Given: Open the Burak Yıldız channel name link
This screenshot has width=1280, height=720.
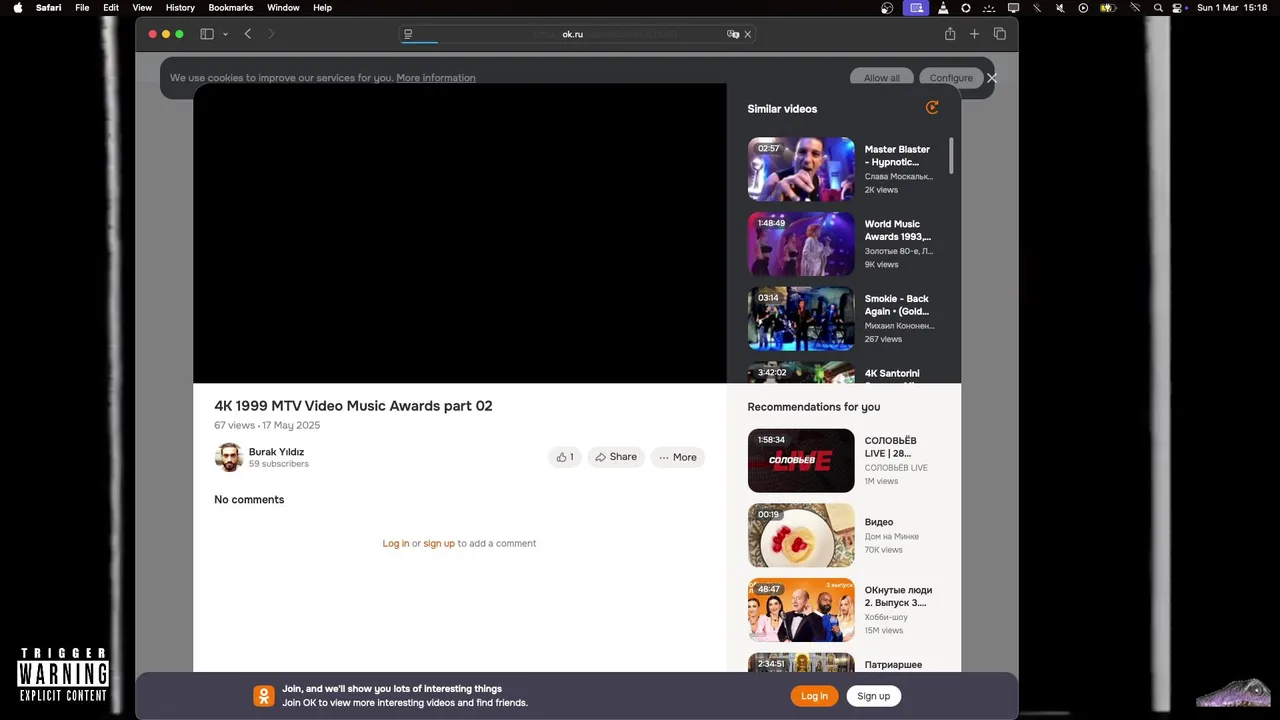Looking at the screenshot, I should [x=276, y=452].
